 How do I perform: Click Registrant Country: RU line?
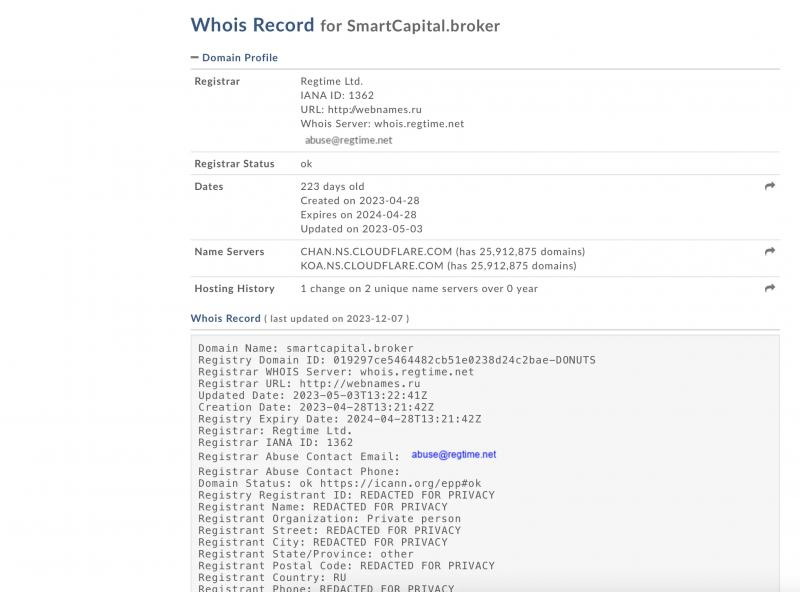[x=272, y=577]
